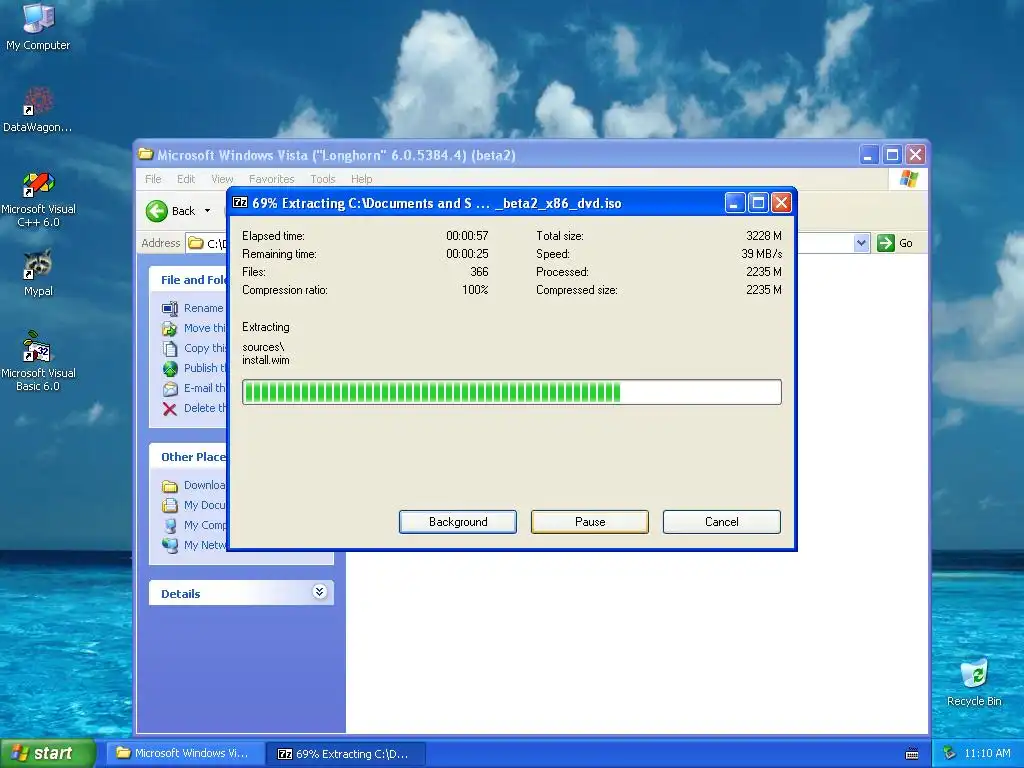This screenshot has height=768, width=1024.
Task: Open My Documents link icon
Action: click(x=170, y=505)
